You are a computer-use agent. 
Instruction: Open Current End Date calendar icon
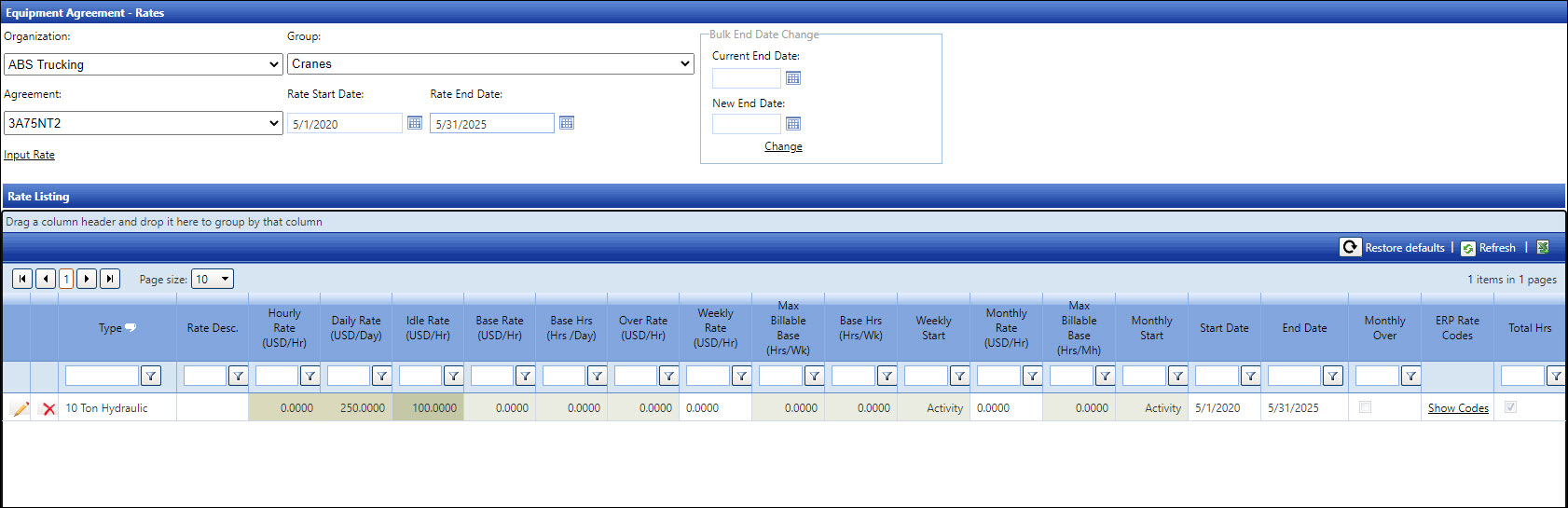(x=793, y=78)
